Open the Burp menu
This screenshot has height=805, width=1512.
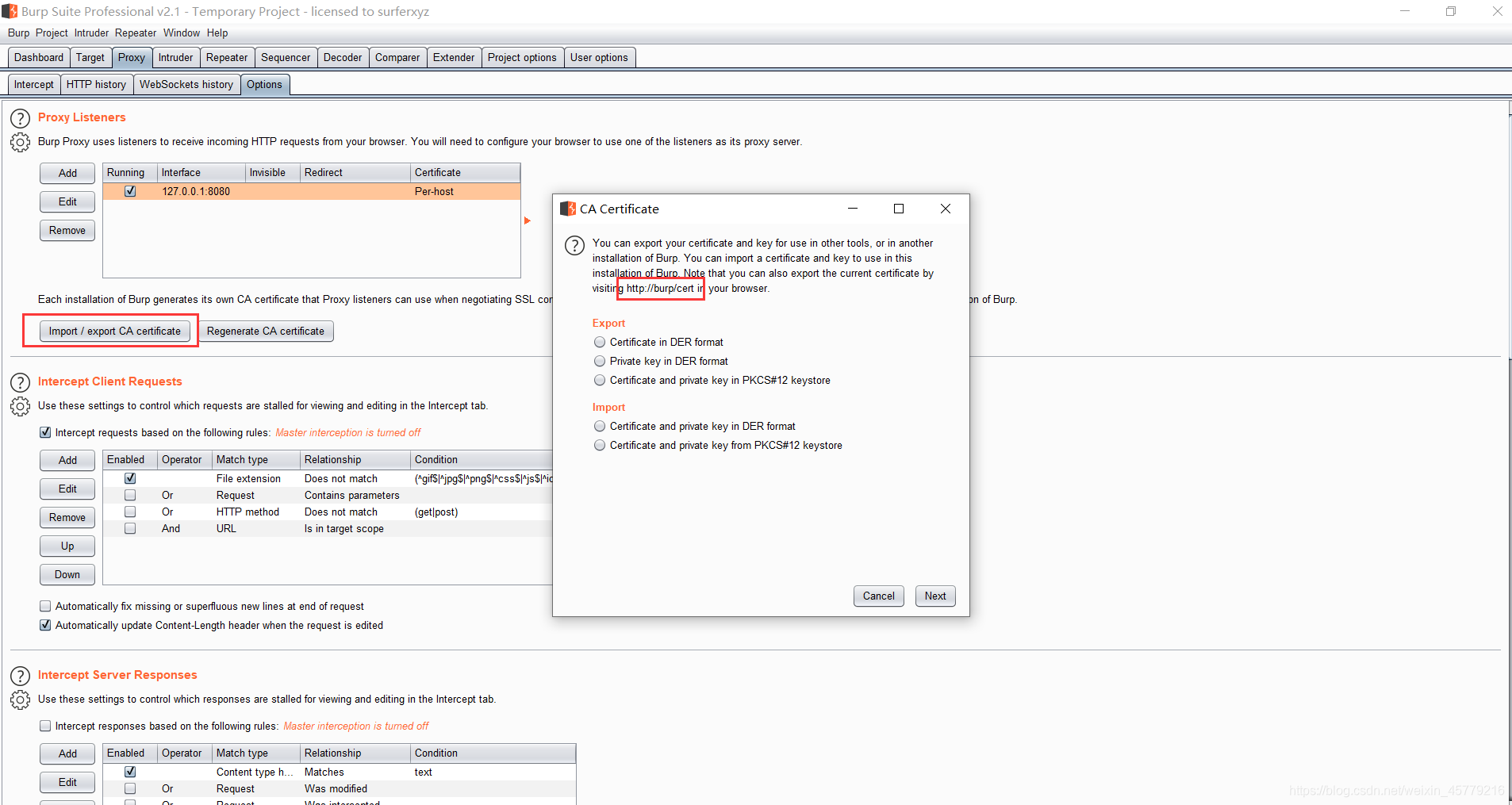[18, 33]
